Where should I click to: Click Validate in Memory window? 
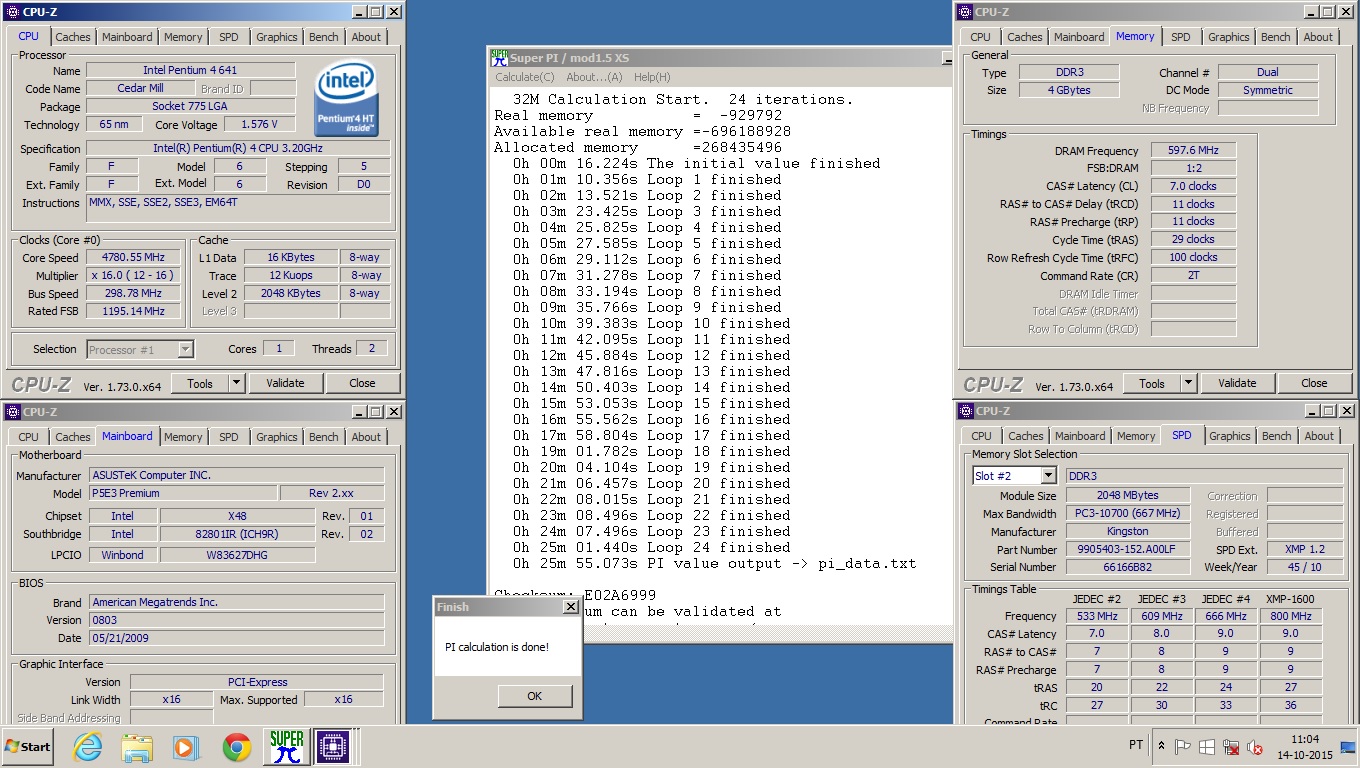(1237, 383)
